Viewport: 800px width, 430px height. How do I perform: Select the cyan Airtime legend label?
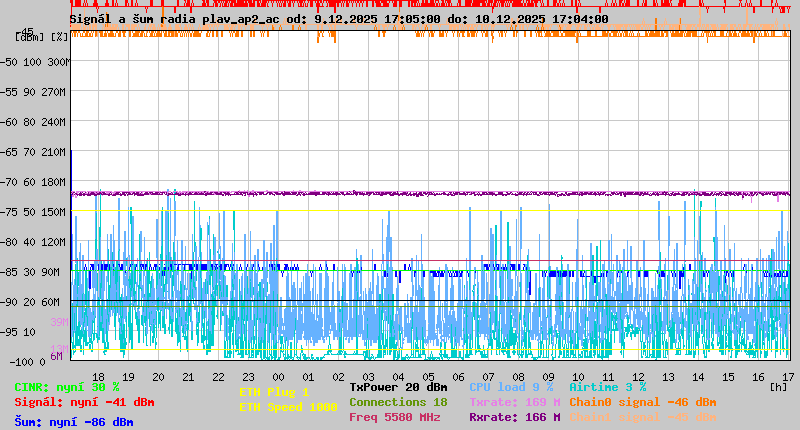(x=607, y=387)
